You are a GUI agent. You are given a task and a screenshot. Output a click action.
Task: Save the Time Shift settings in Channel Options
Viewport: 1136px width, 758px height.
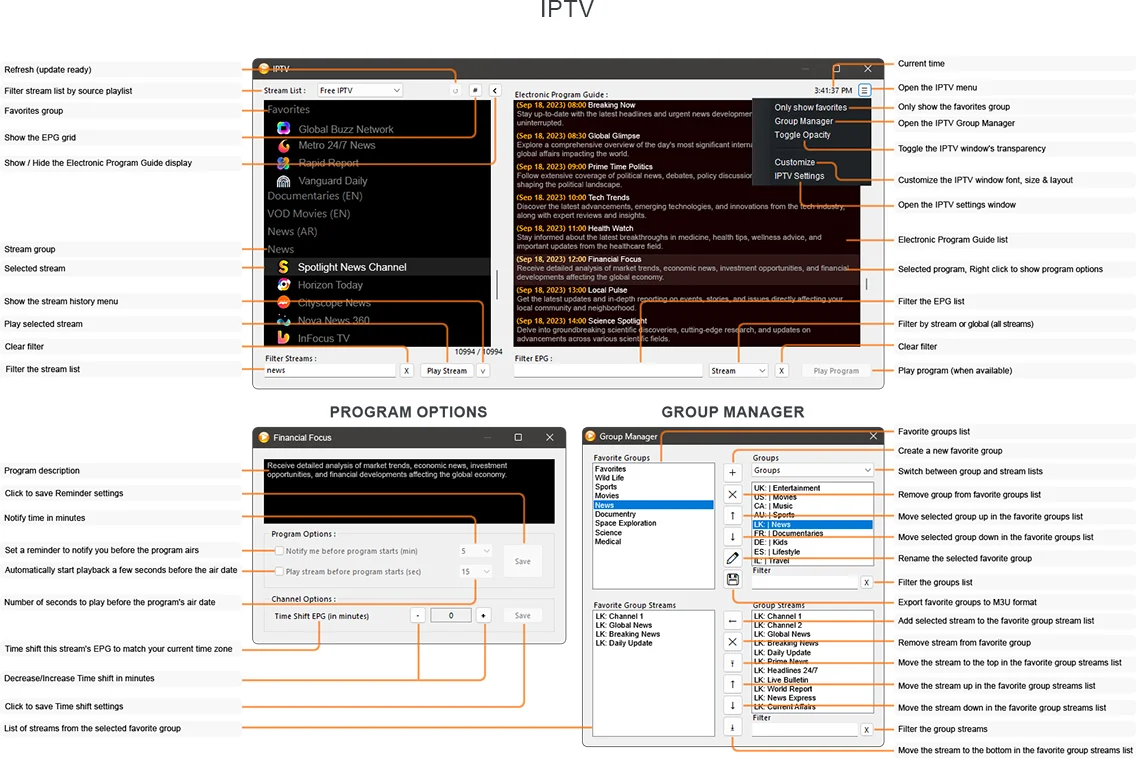coord(522,615)
